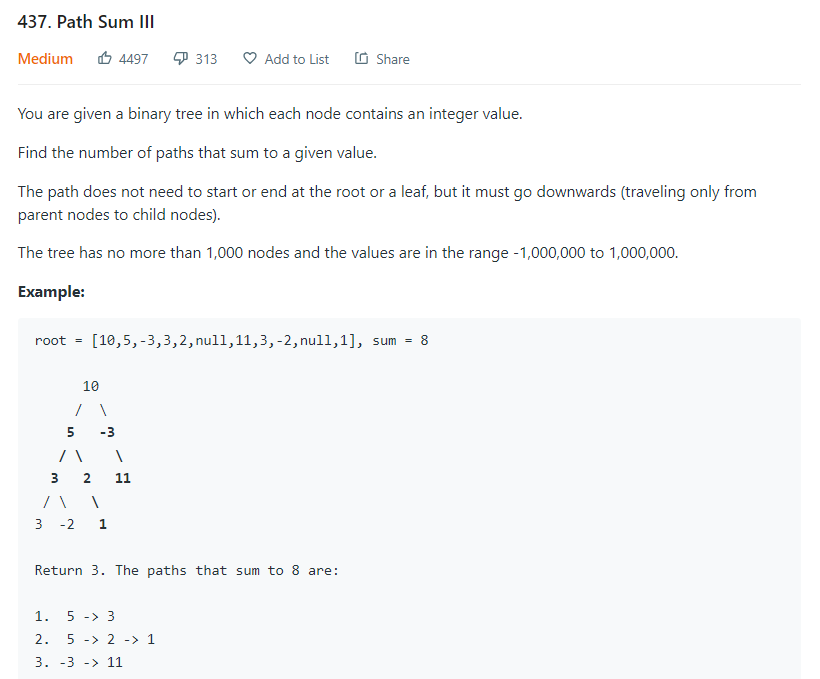Click the tree node labeled -3

tap(107, 432)
